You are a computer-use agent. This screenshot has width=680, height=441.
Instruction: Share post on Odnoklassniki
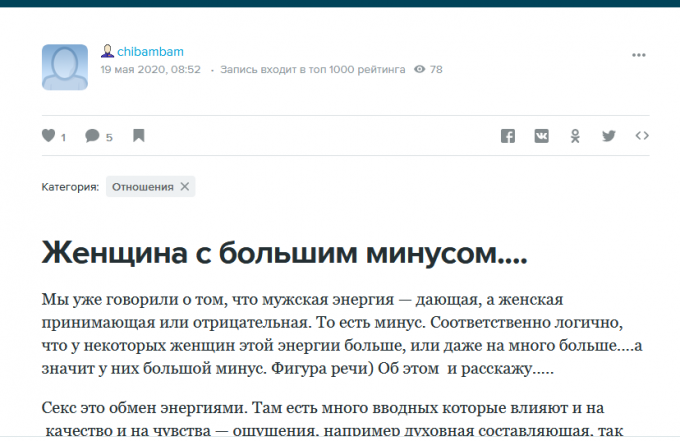click(575, 136)
